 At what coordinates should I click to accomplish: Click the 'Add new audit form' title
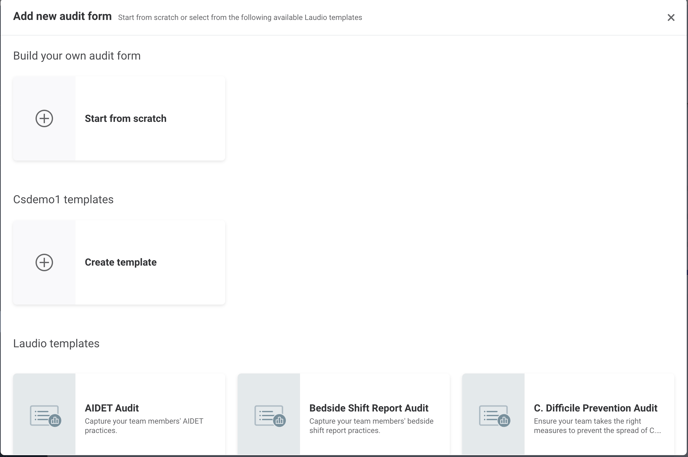(x=62, y=16)
